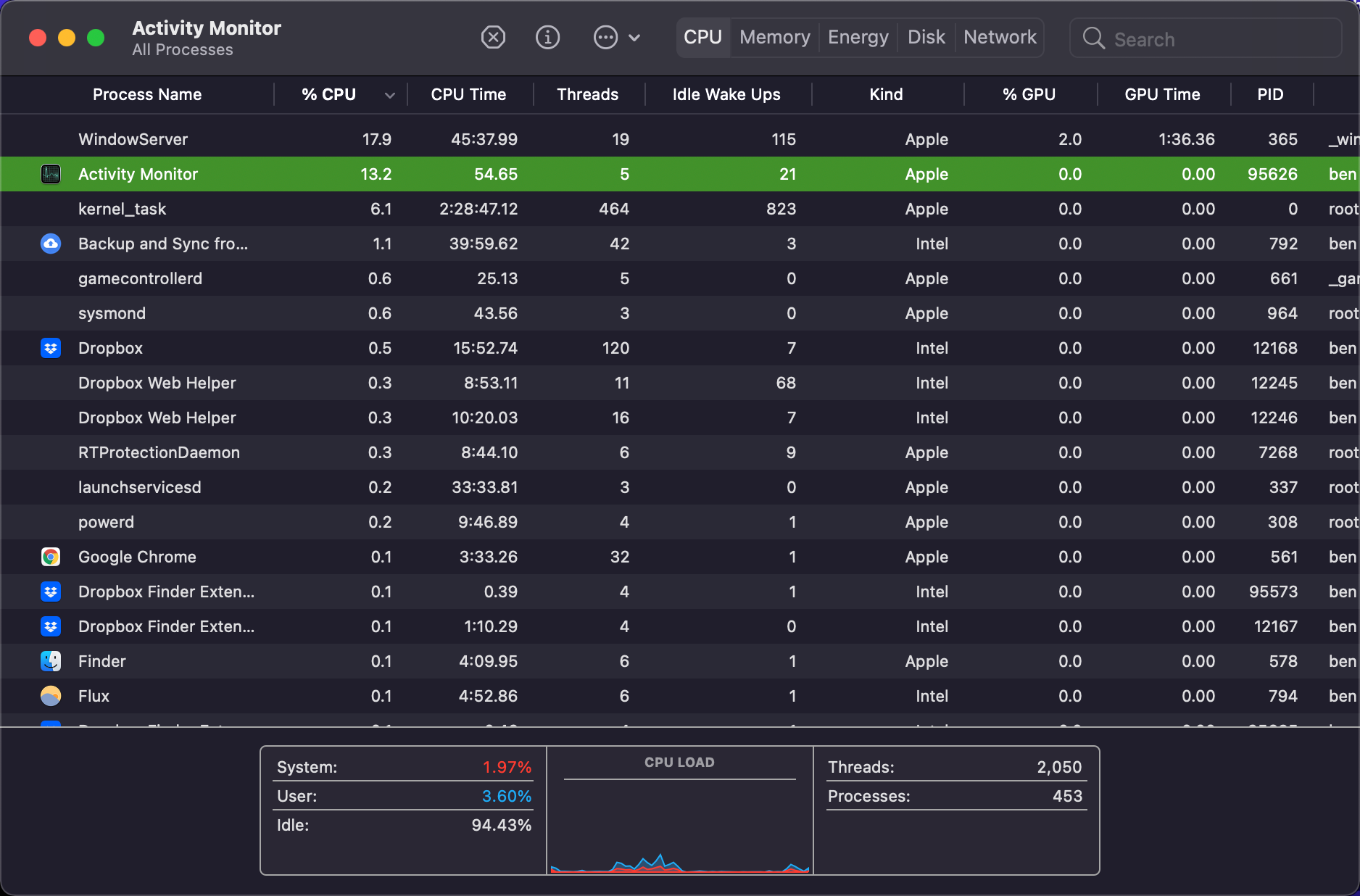Click the stop process (X) icon
The image size is (1360, 896).
point(493,37)
